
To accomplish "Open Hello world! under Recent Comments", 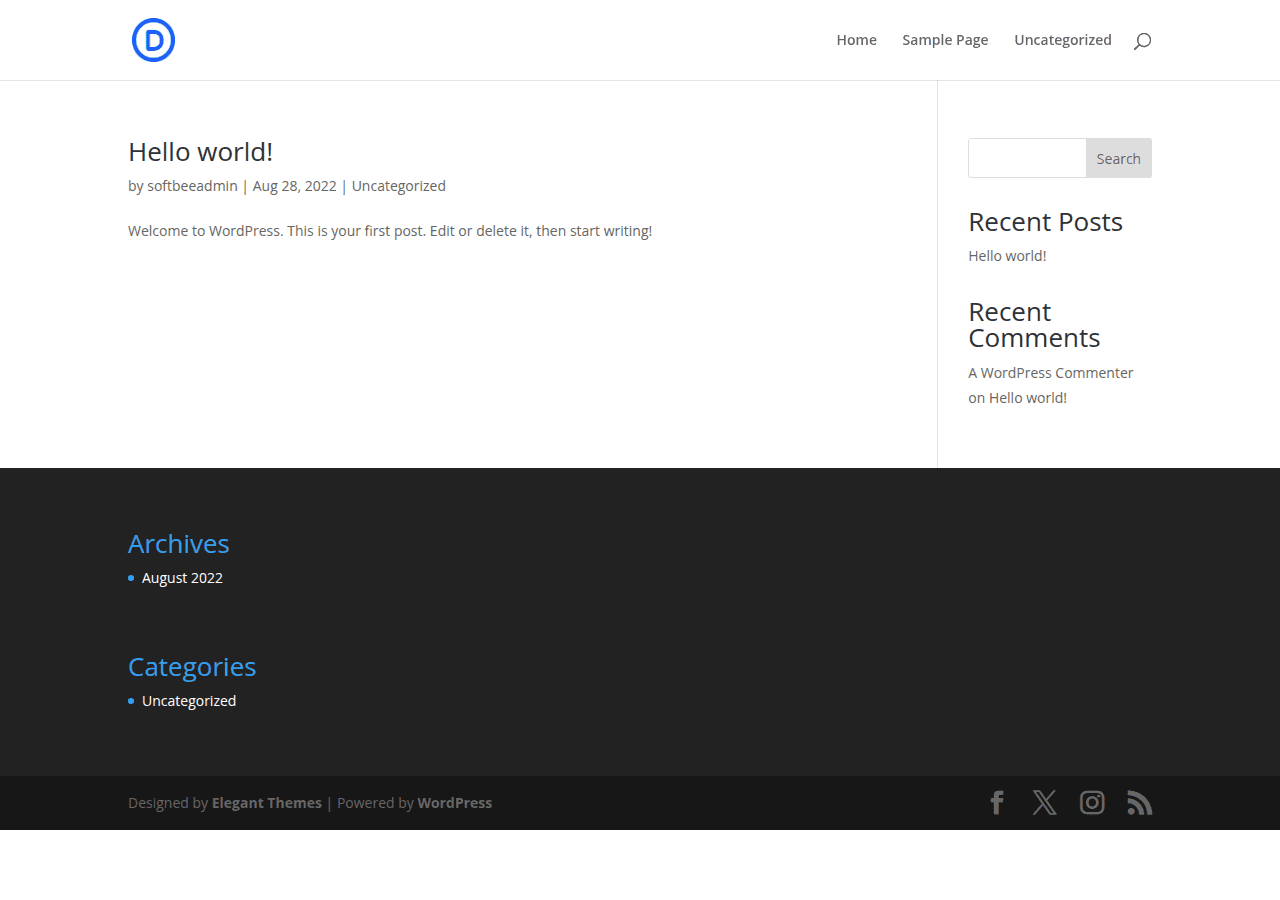I will [x=1028, y=398].
